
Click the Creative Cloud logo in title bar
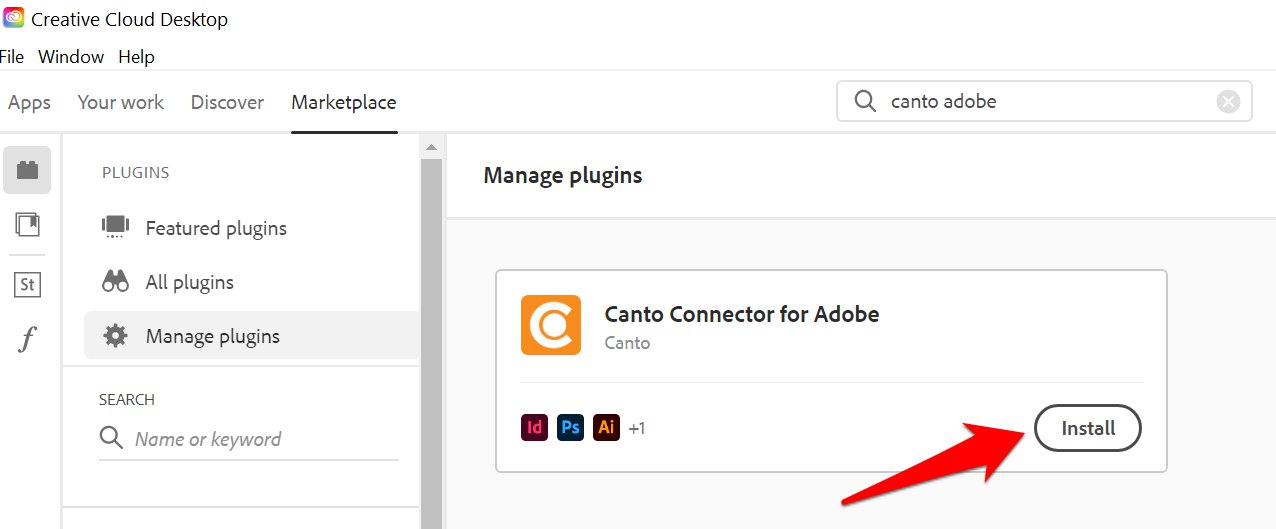point(14,18)
